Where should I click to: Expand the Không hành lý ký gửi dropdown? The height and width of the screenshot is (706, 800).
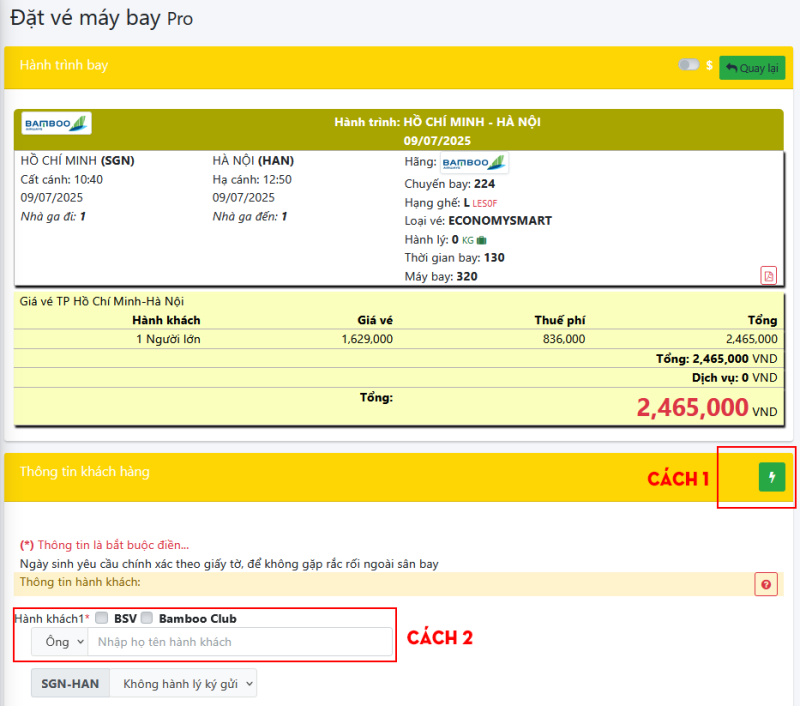(x=183, y=683)
